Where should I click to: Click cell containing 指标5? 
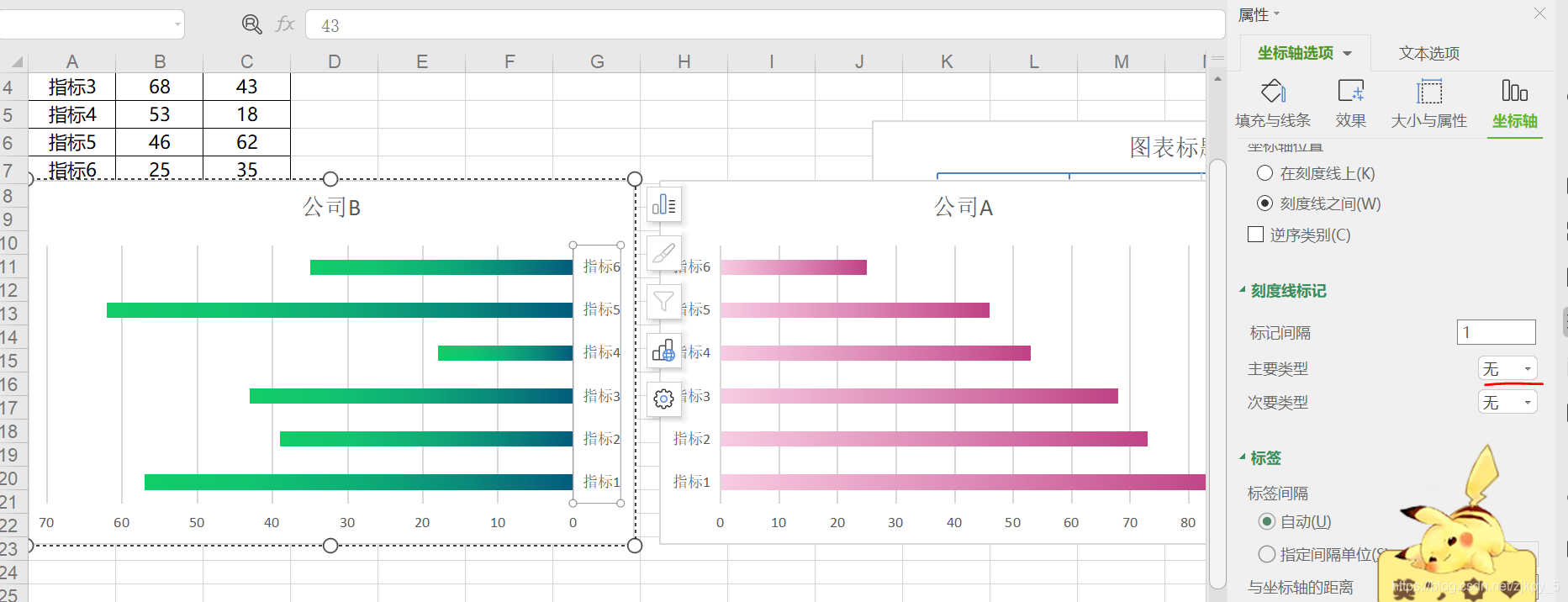[72, 142]
